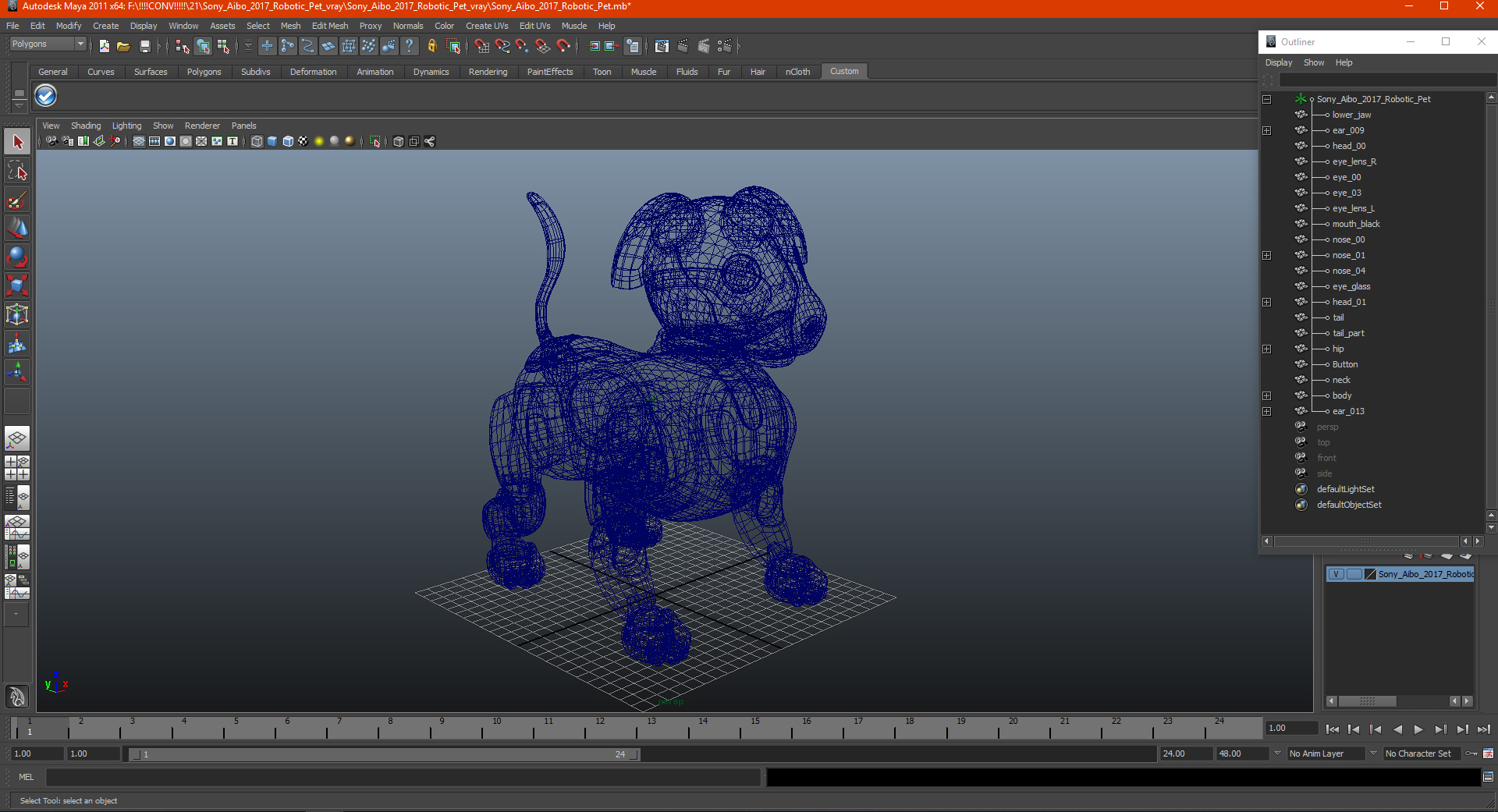Pick the Scale tool in the toolbox
The width and height of the screenshot is (1498, 812).
point(17,286)
